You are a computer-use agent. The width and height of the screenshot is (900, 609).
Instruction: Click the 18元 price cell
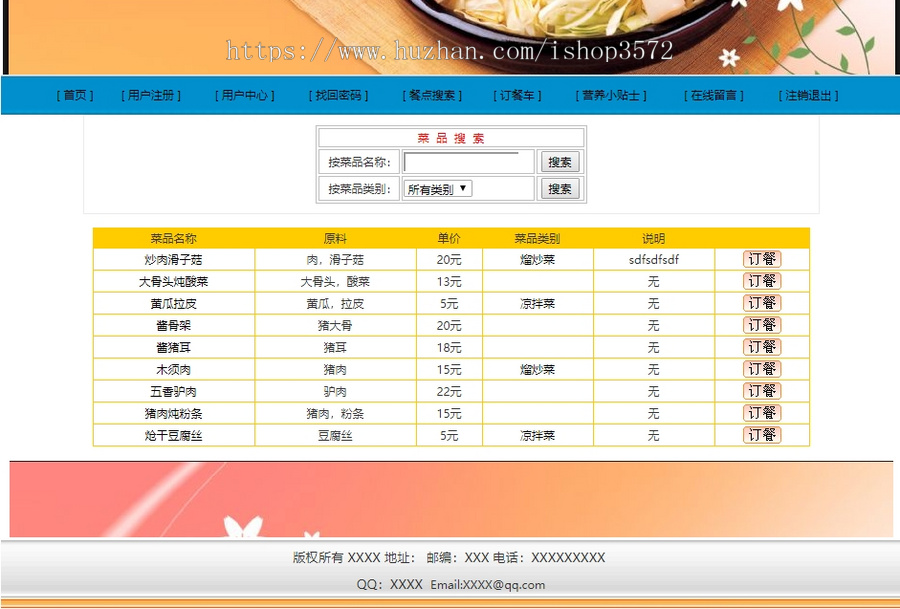449,347
